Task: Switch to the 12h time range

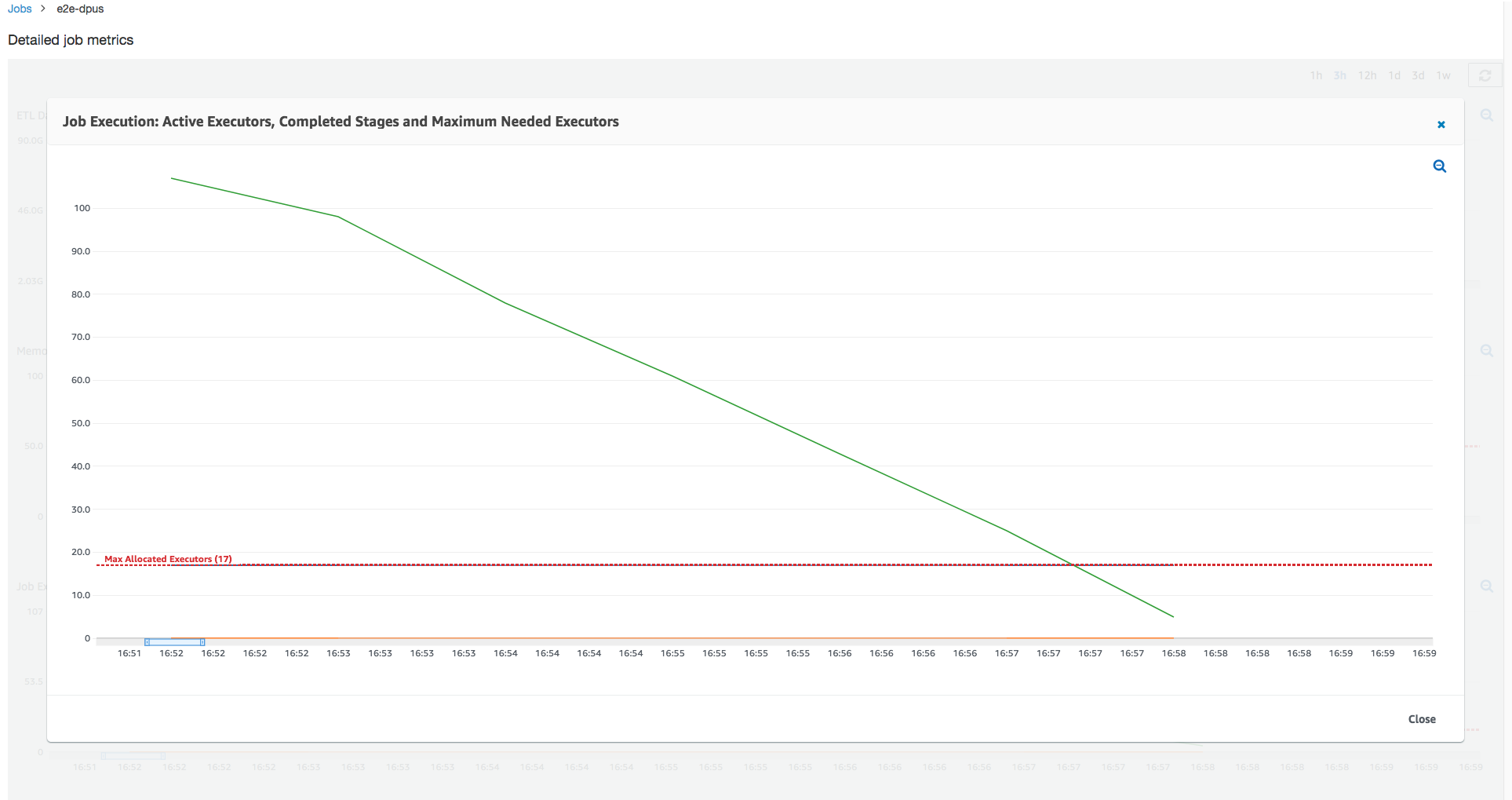Action: tap(1367, 75)
